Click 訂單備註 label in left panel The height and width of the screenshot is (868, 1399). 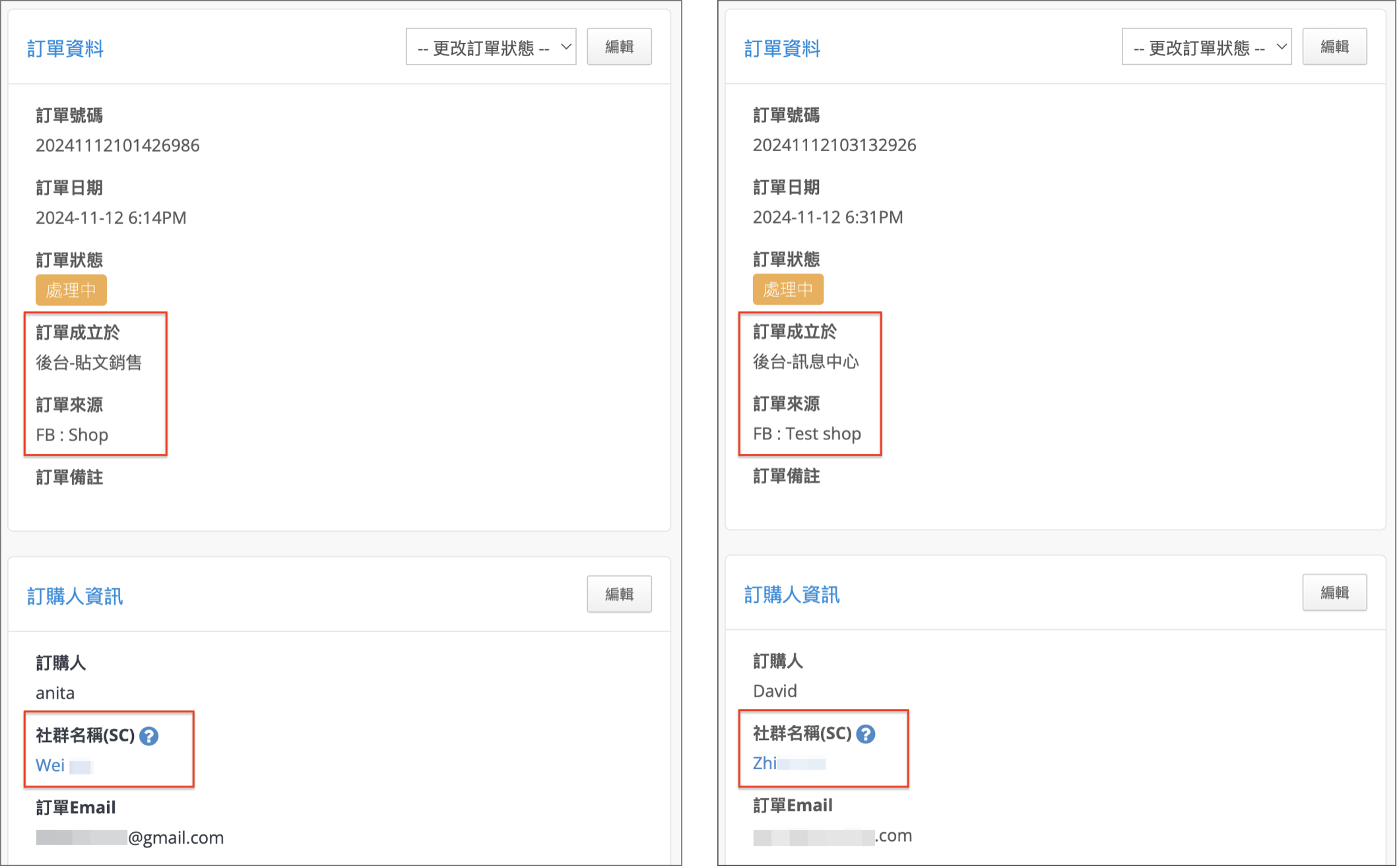click(69, 478)
